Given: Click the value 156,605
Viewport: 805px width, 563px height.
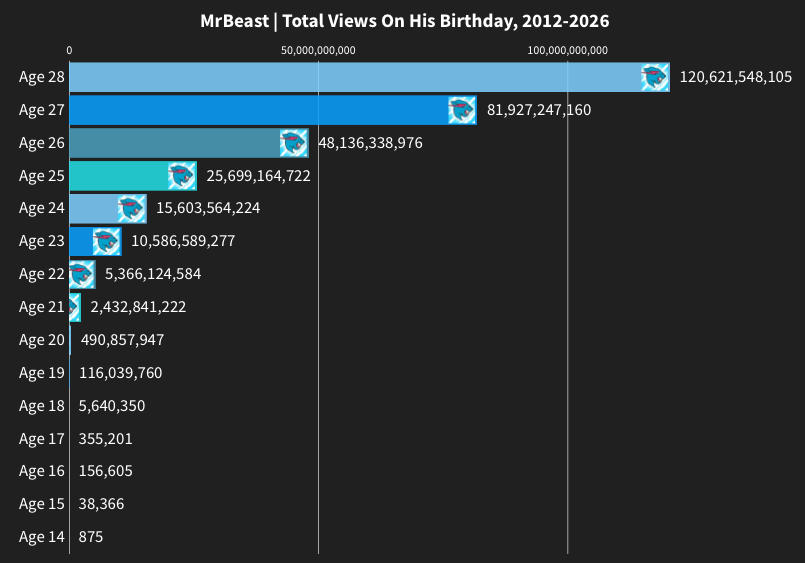Looking at the screenshot, I should [x=105, y=471].
